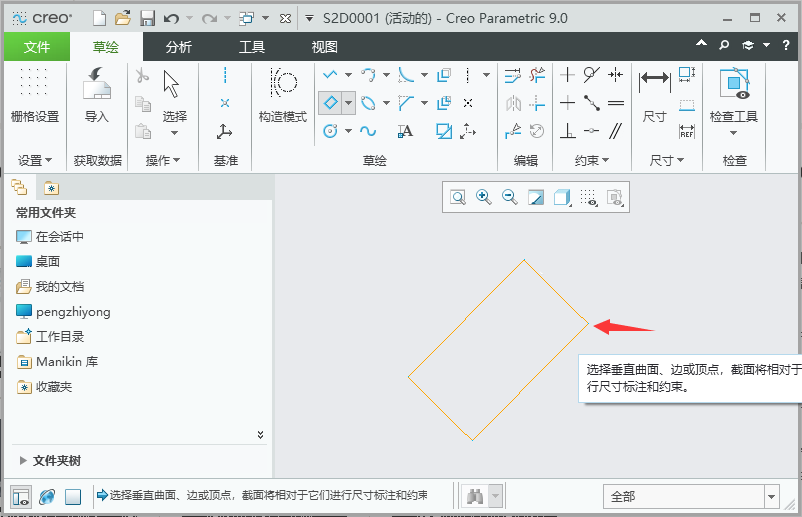Screen dimensions: 802x517
Task: Add a datum point (x) in 基准 group
Action: [x=225, y=103]
